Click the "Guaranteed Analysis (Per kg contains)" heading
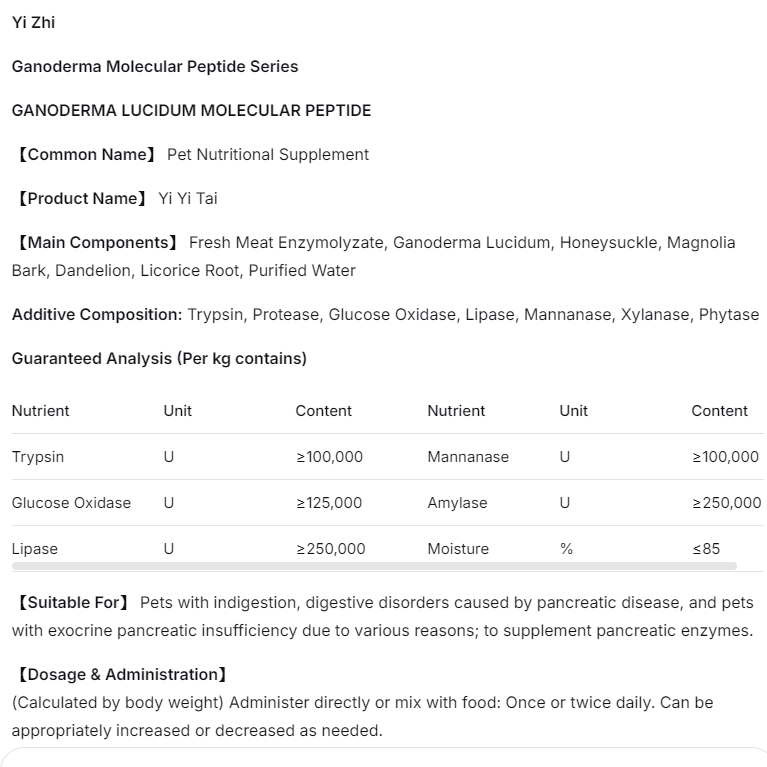 pos(159,358)
